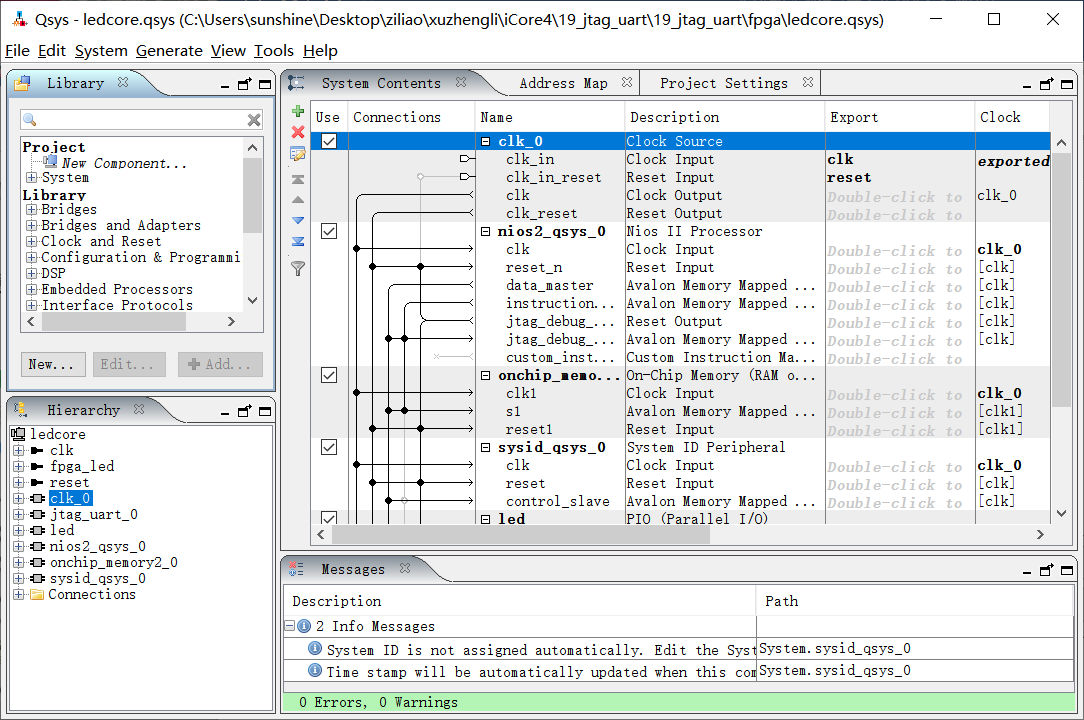Viewport: 1084px width, 720px height.
Task: Click the move-to-top arrow icon
Action: coord(297,180)
